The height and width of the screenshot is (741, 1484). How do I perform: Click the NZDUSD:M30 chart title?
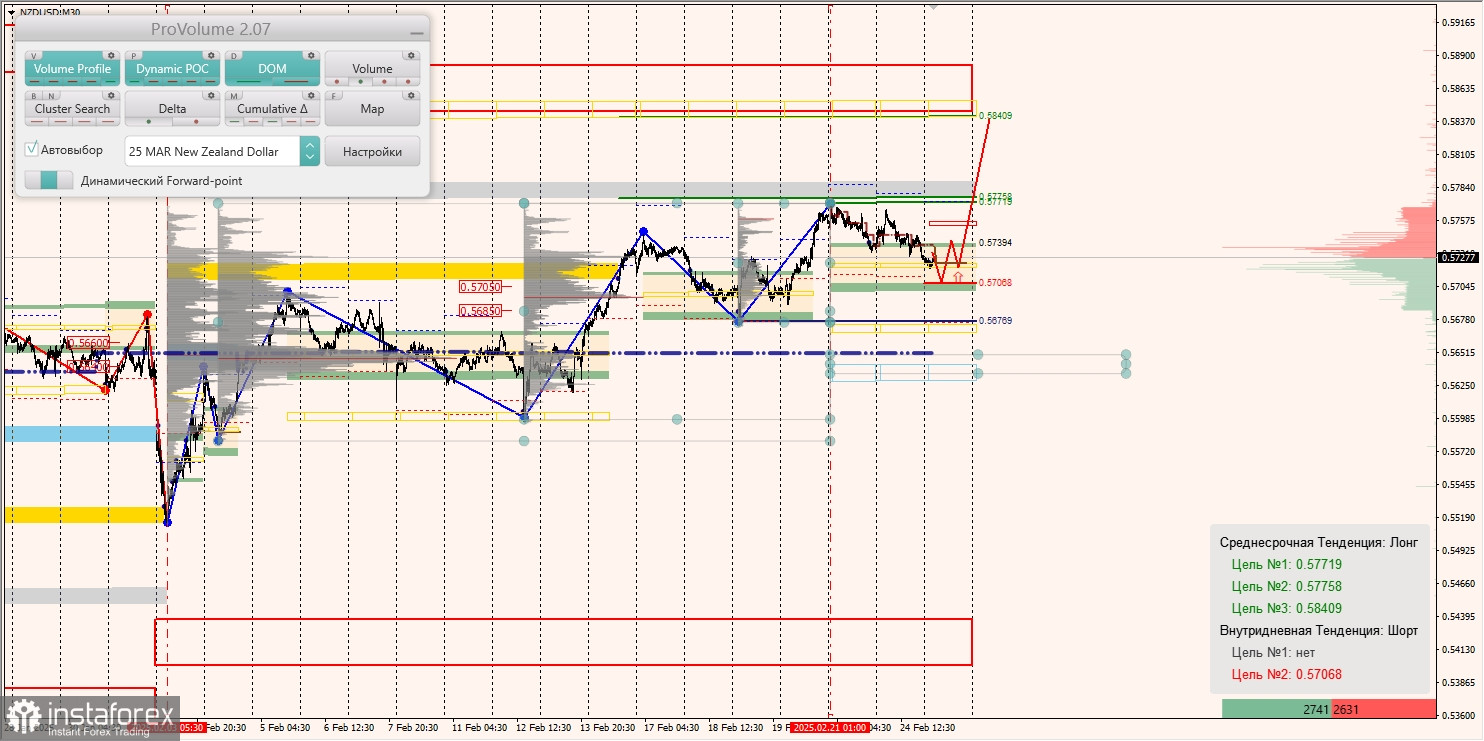point(50,12)
